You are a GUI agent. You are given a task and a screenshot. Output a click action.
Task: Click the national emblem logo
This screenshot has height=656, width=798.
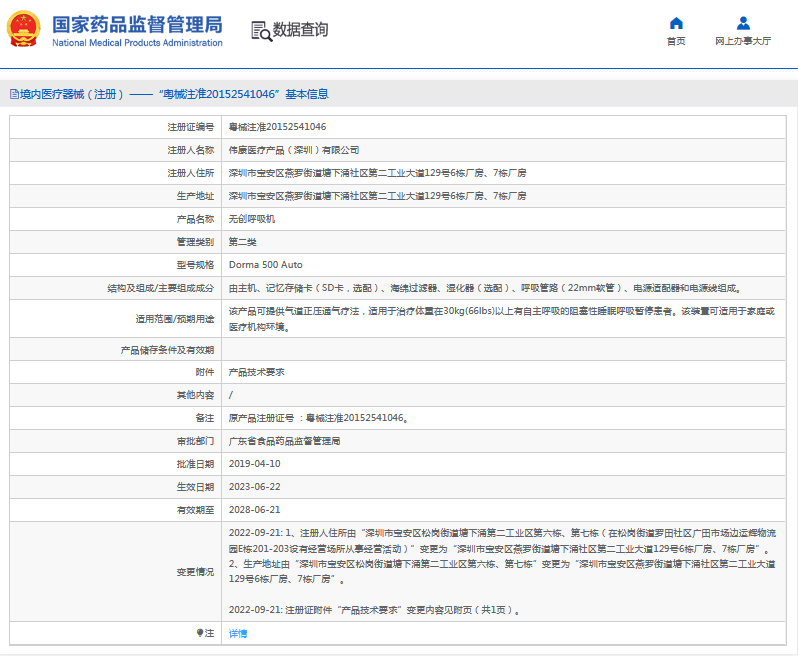click(x=23, y=29)
